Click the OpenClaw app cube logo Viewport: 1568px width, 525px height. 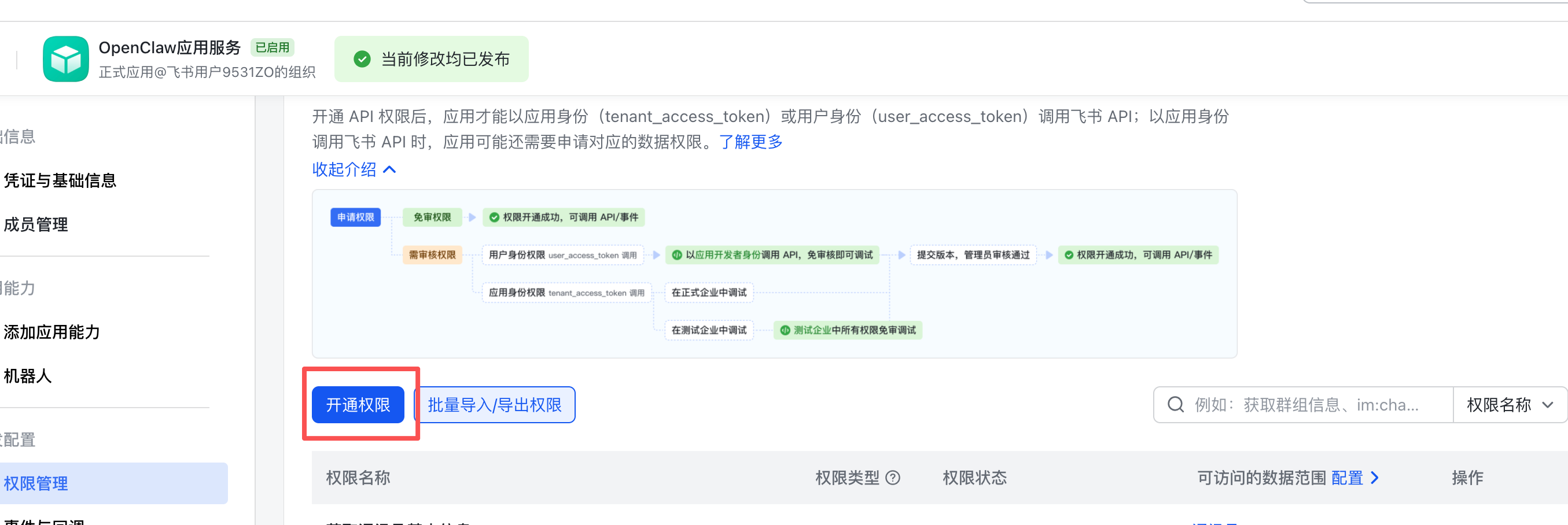[67, 59]
